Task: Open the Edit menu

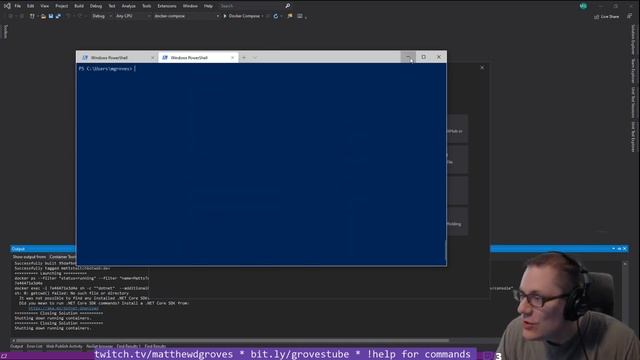Action: pos(31,6)
